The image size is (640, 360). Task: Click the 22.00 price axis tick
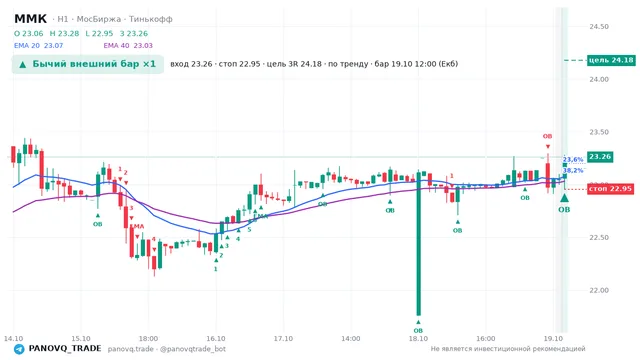coord(599,290)
